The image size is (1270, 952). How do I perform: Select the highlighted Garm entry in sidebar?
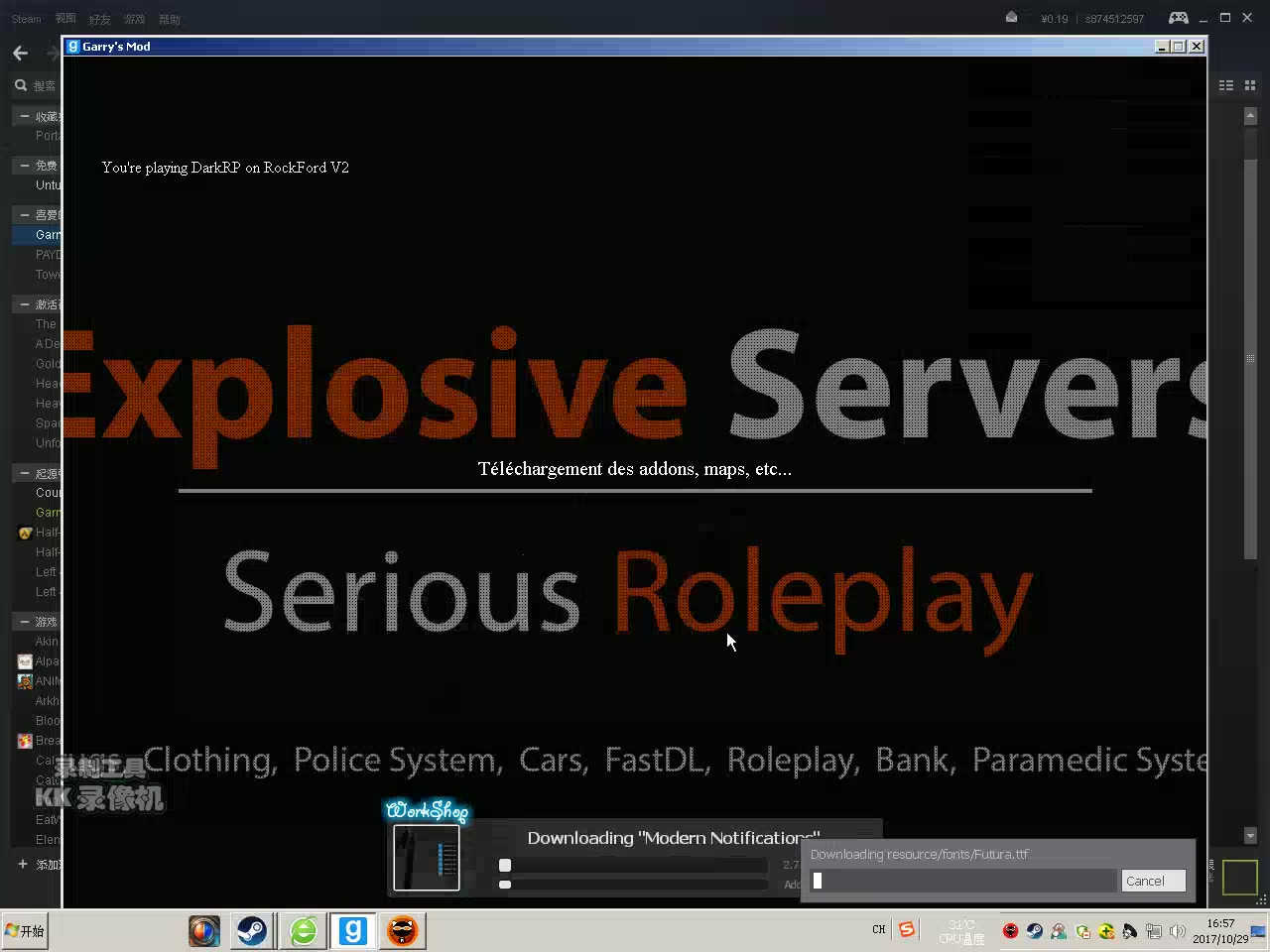[37, 235]
